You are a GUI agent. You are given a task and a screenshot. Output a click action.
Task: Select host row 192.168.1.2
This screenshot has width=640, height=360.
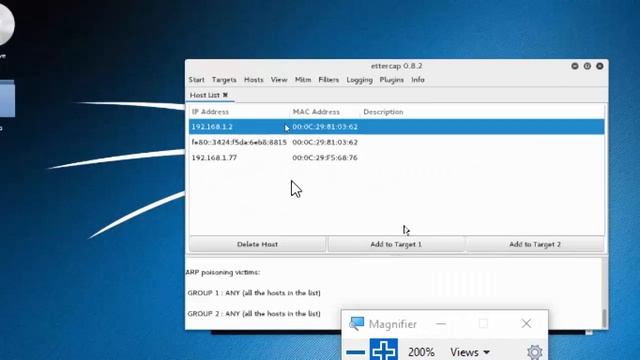[x=397, y=127]
